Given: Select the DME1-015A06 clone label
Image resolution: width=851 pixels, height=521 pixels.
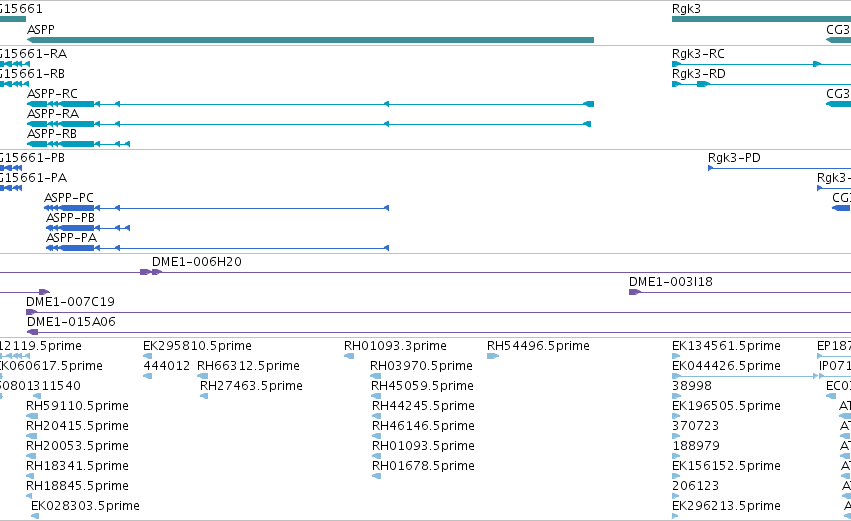Looking at the screenshot, I should point(71,322).
